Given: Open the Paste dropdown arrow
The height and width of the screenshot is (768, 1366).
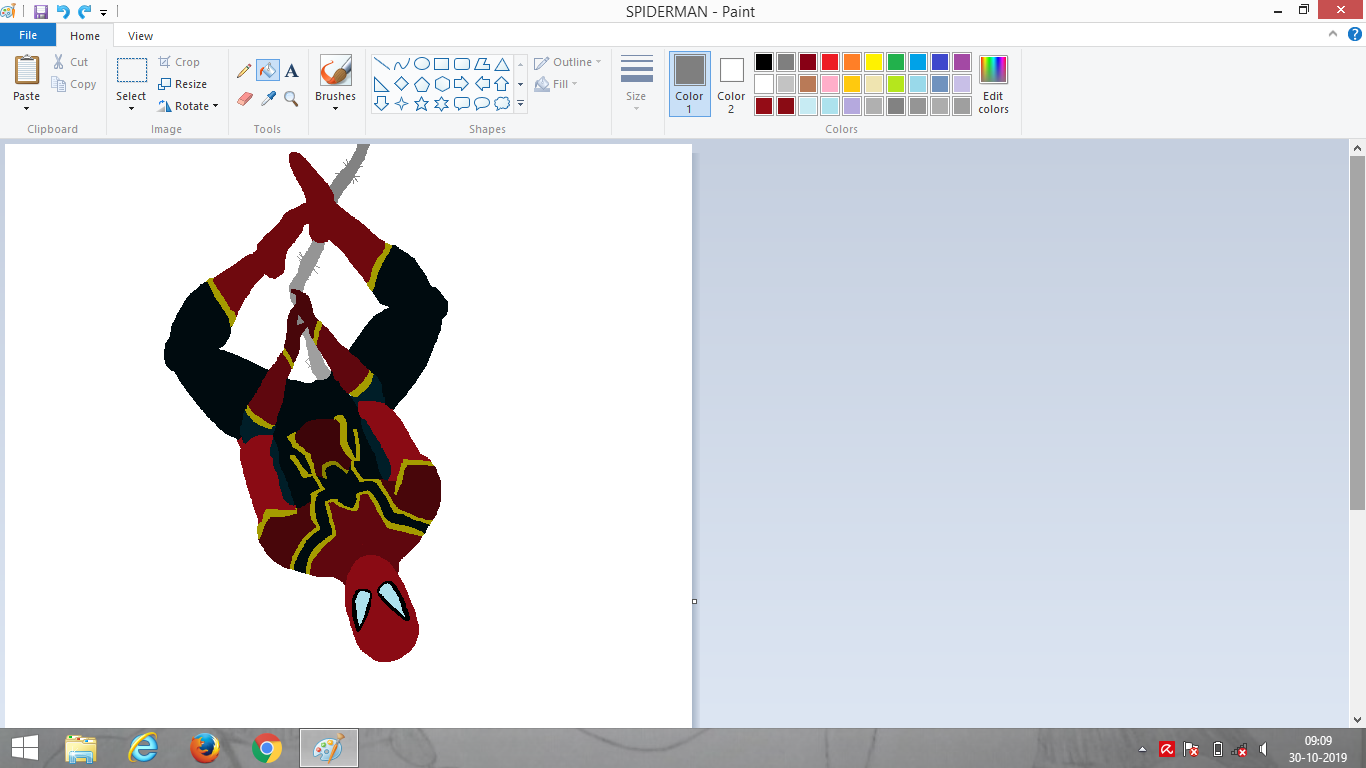Looking at the screenshot, I should tap(27, 108).
